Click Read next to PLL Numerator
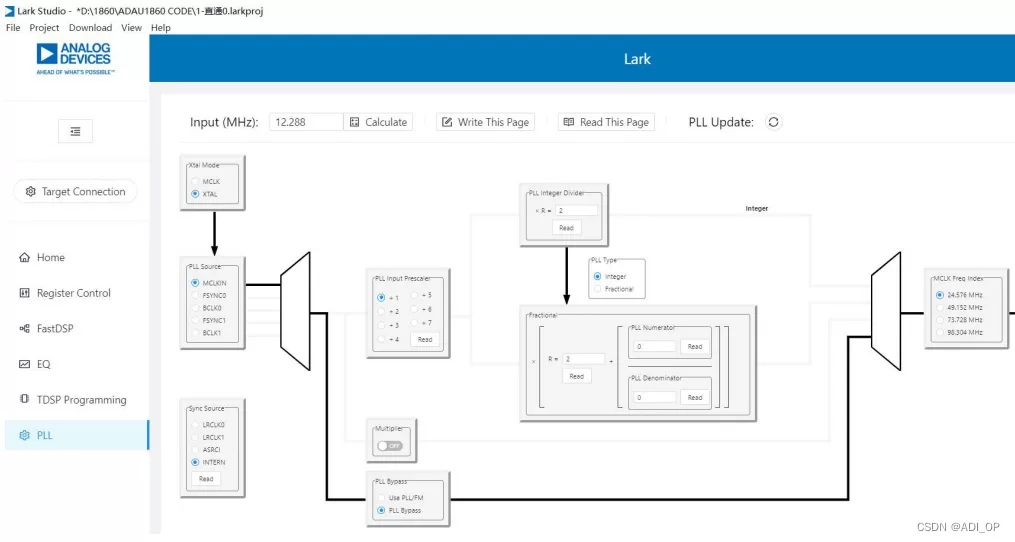The height and width of the screenshot is (542, 1015). 695,346
